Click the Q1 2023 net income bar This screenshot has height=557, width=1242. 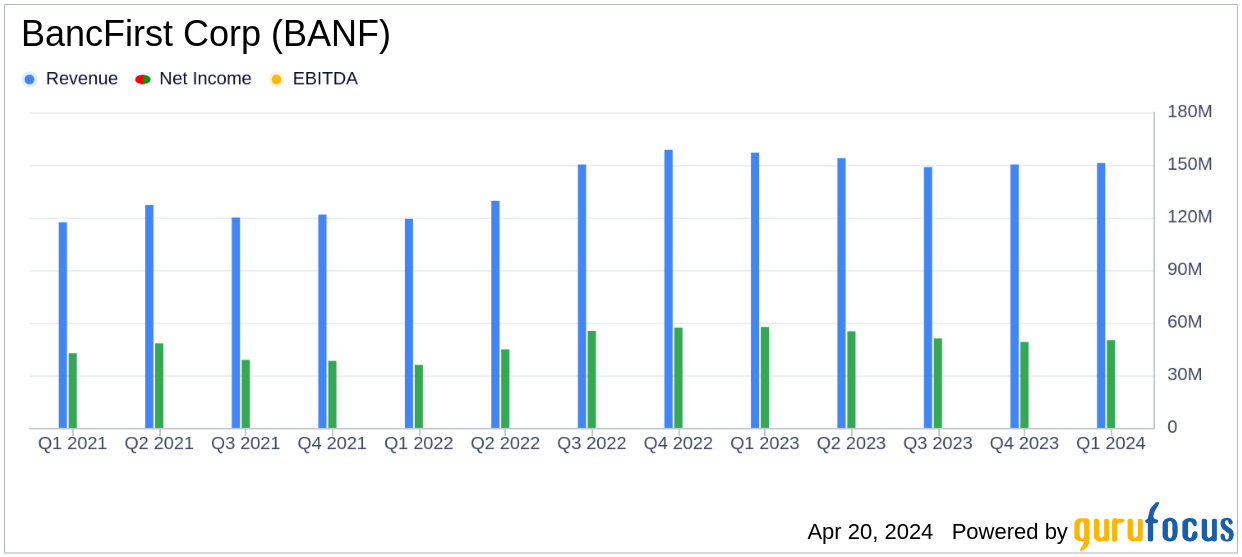click(x=765, y=378)
